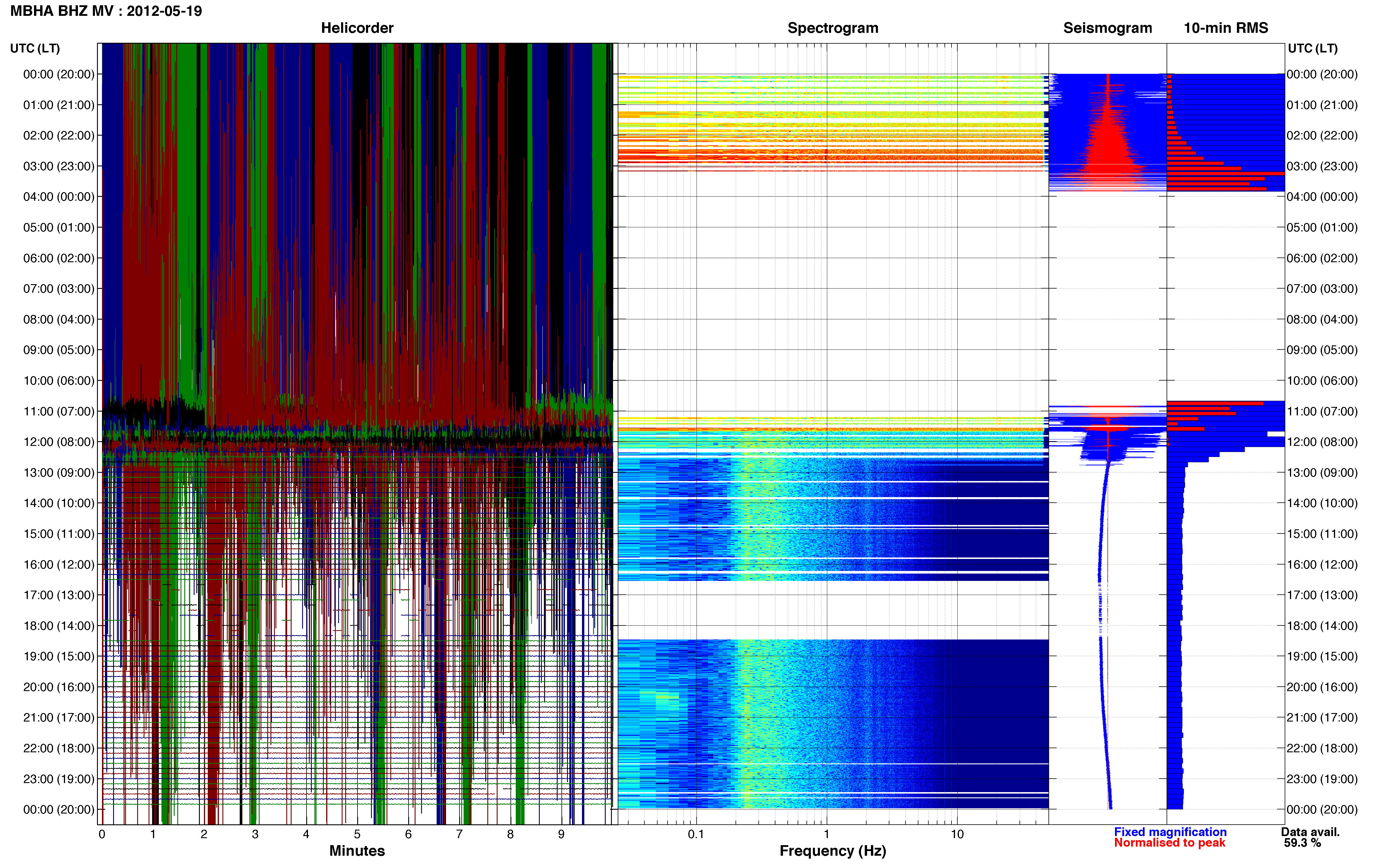Click the 'Spectrogram' panel heading

[x=833, y=28]
